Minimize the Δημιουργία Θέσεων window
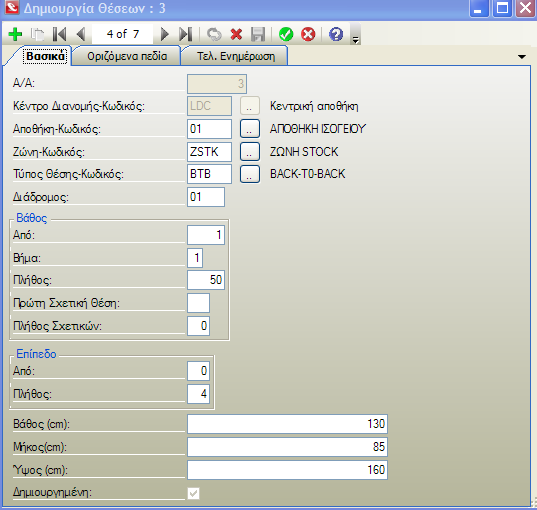Viewport: 537px width, 510px height. [478, 8]
